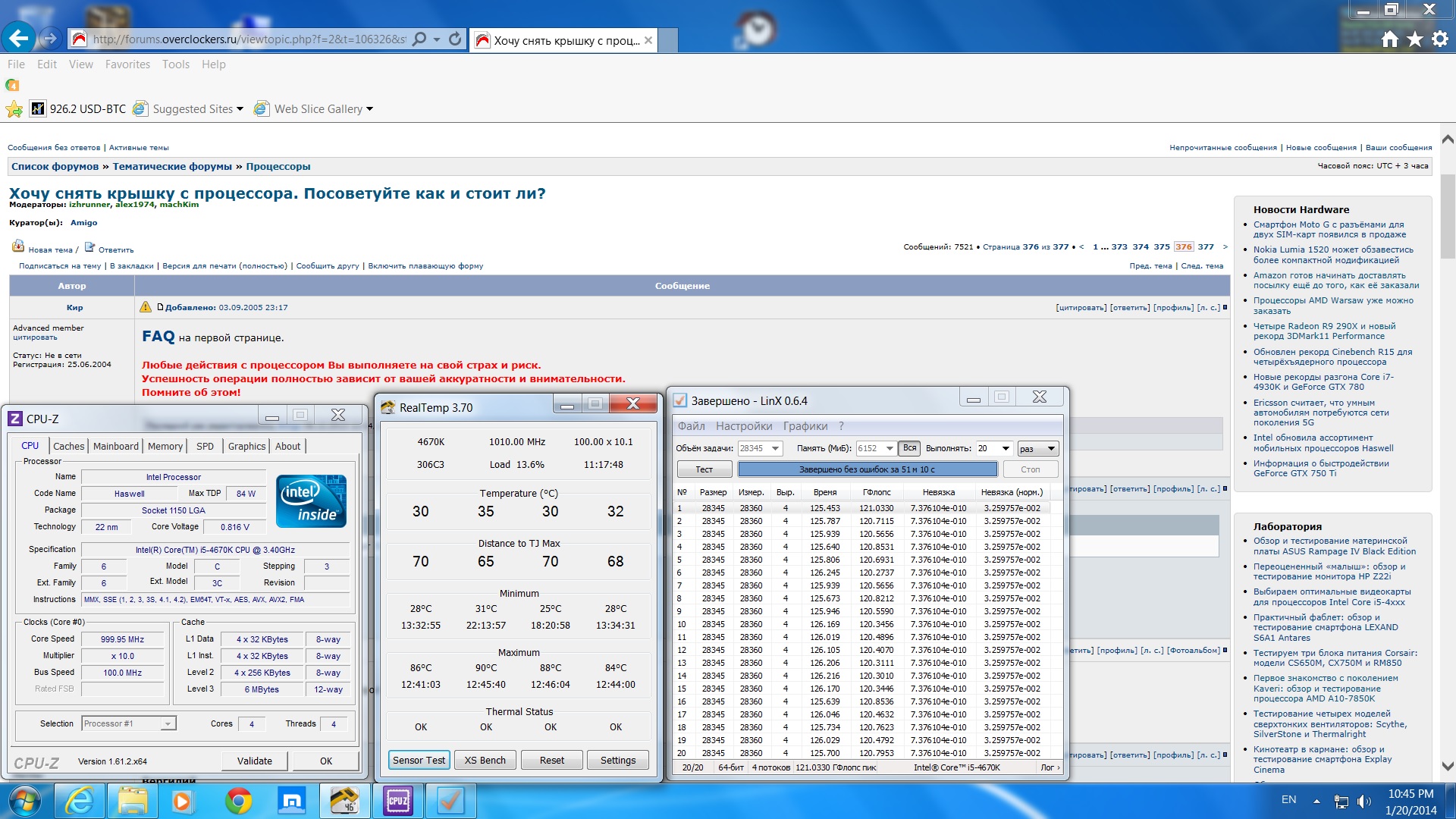Viewport: 1456px width, 819px height.
Task: Click Add to Favorites bar star icon
Action: [14, 109]
